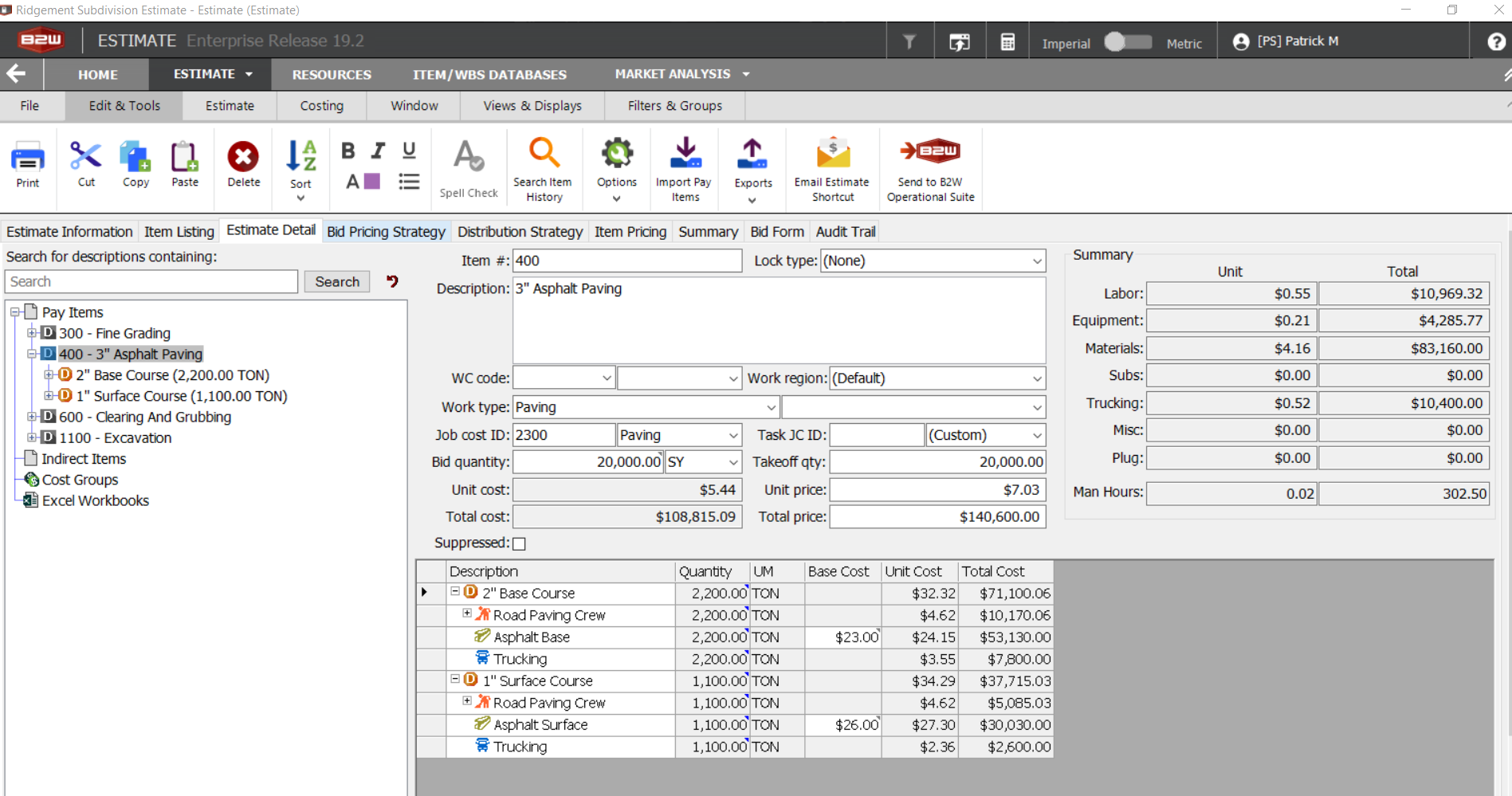Open the RESOURCES menu
The height and width of the screenshot is (796, 1512).
tap(332, 75)
